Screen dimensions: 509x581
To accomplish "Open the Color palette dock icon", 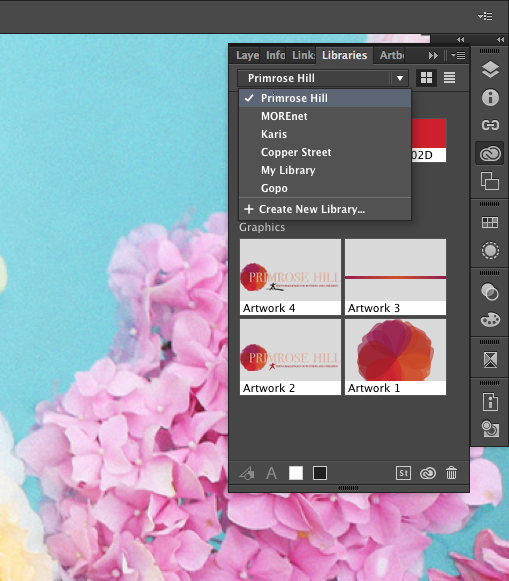I will [490, 319].
